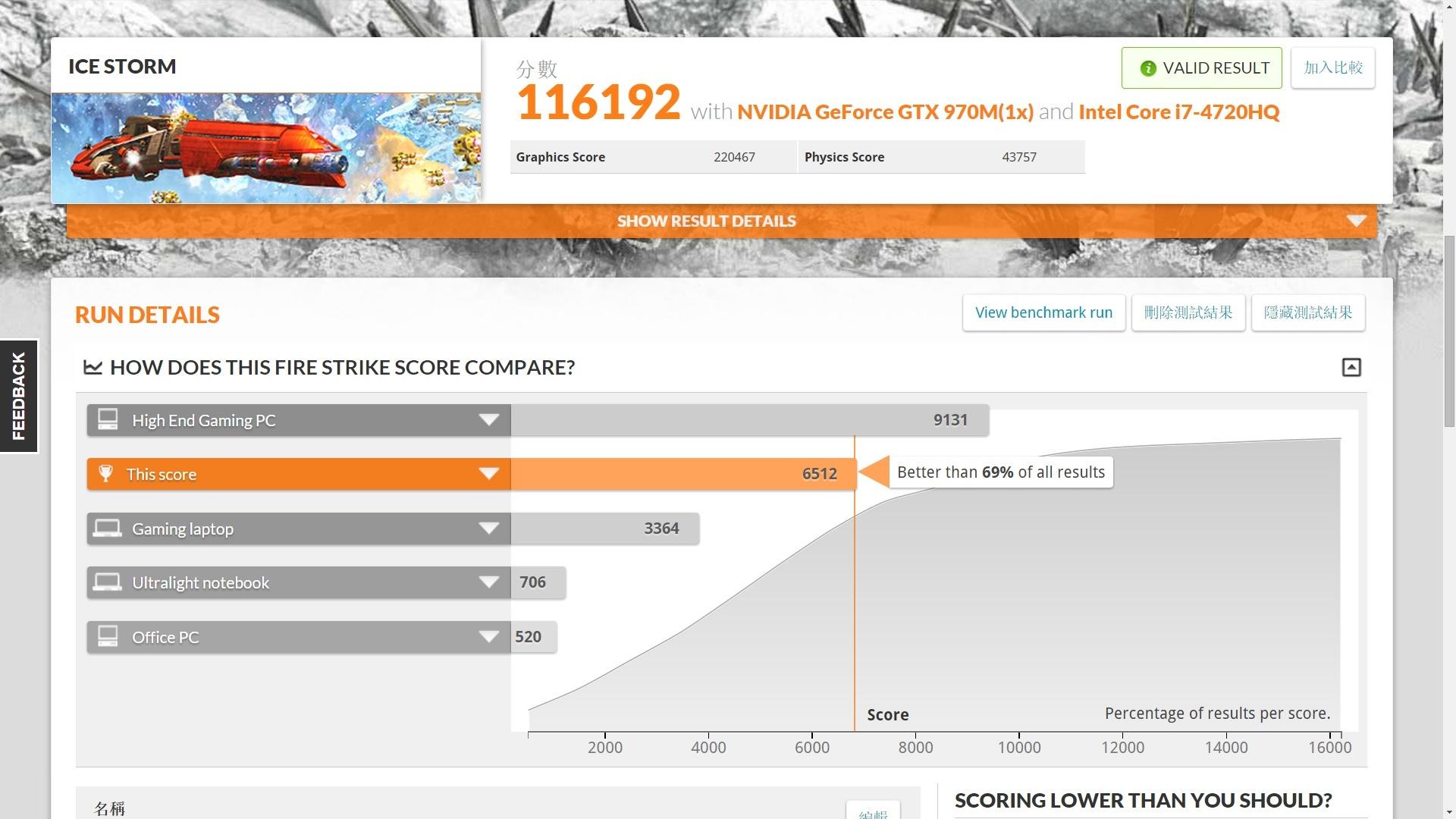Screen dimensions: 1456x819
Task: Click the 隱藏測試結果 hide result button
Action: 1308,312
